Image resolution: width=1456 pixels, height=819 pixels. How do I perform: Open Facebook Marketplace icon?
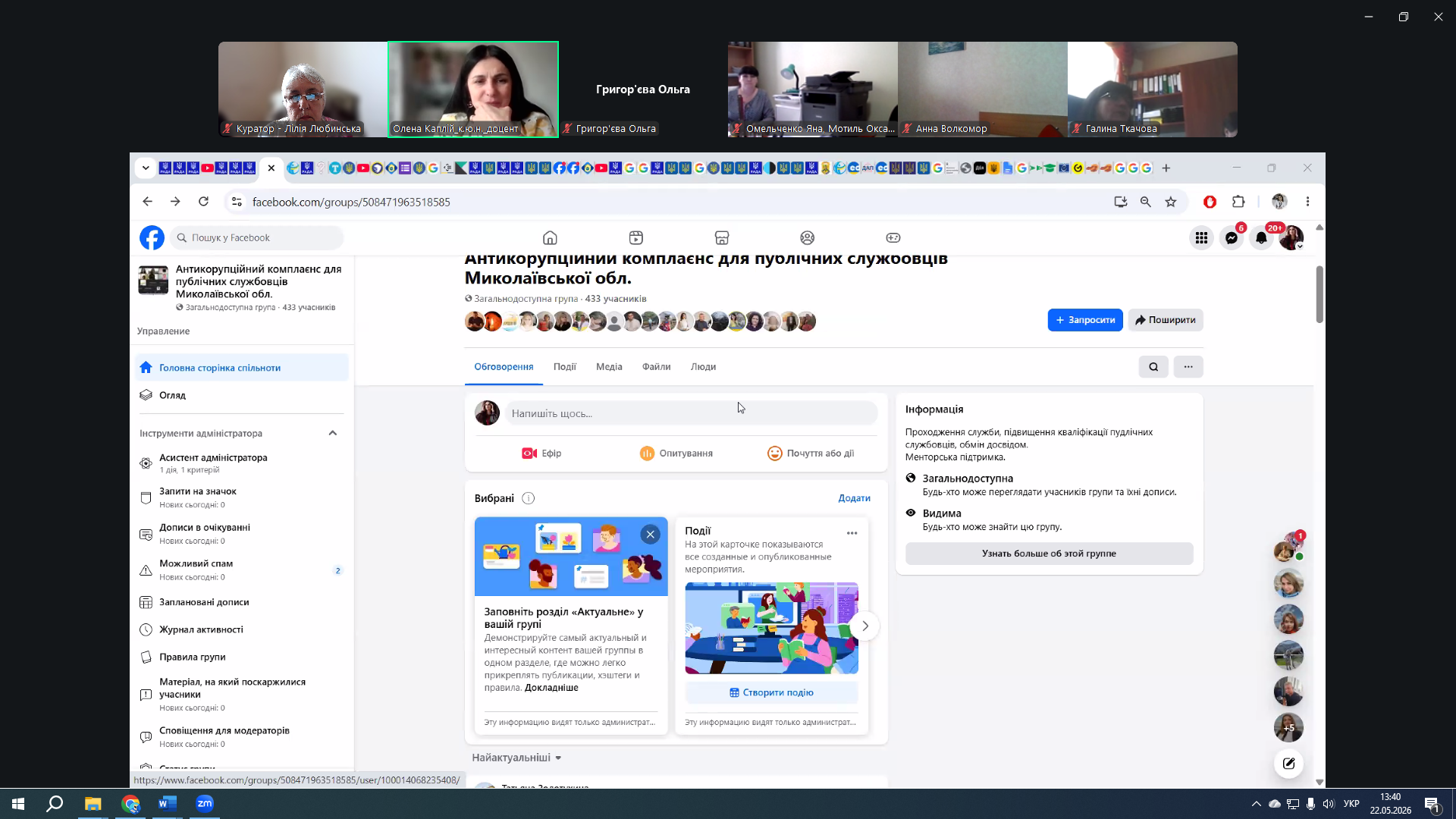pos(722,238)
